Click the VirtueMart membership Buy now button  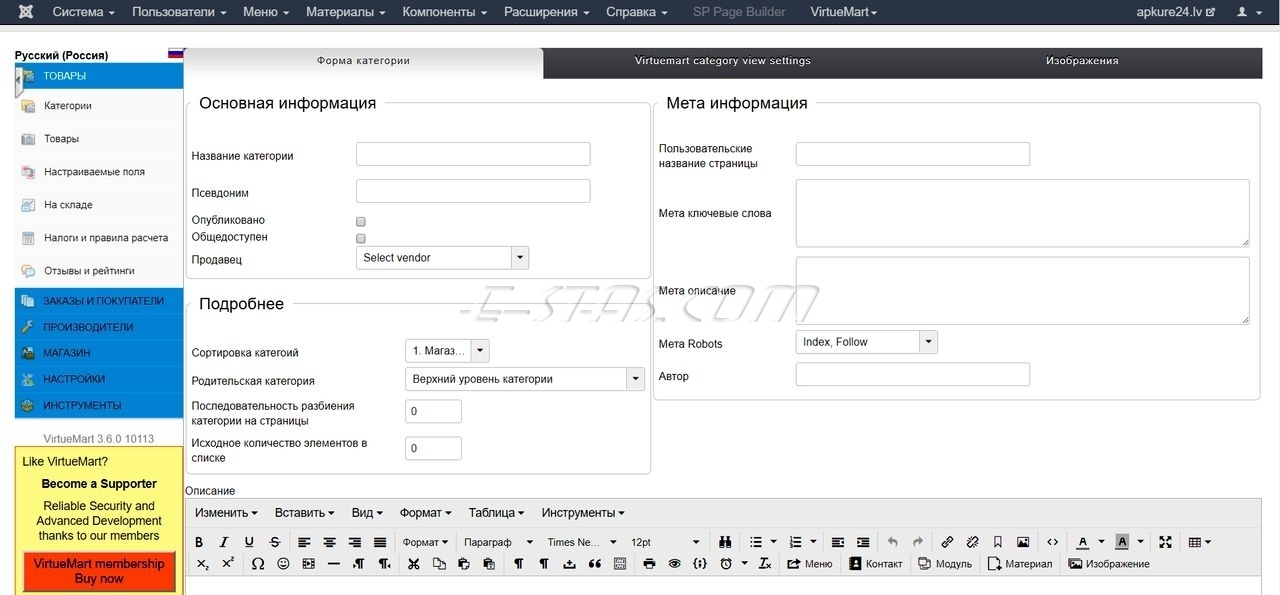click(x=99, y=571)
